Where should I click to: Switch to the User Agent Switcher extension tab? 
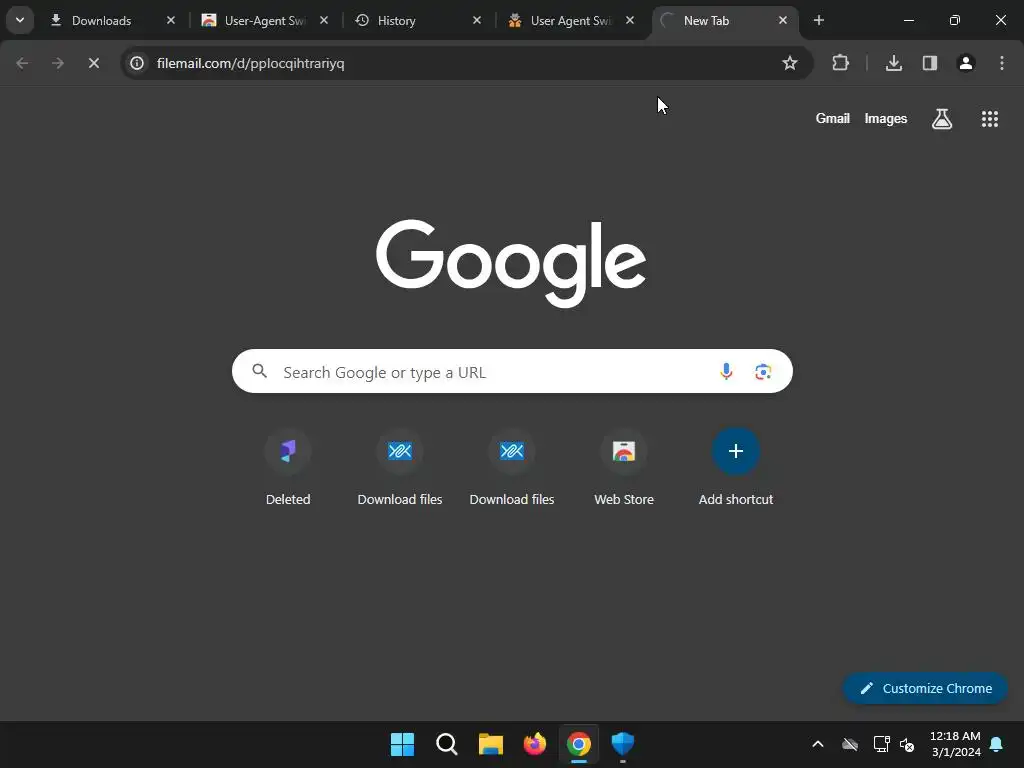pyautogui.click(x=571, y=21)
